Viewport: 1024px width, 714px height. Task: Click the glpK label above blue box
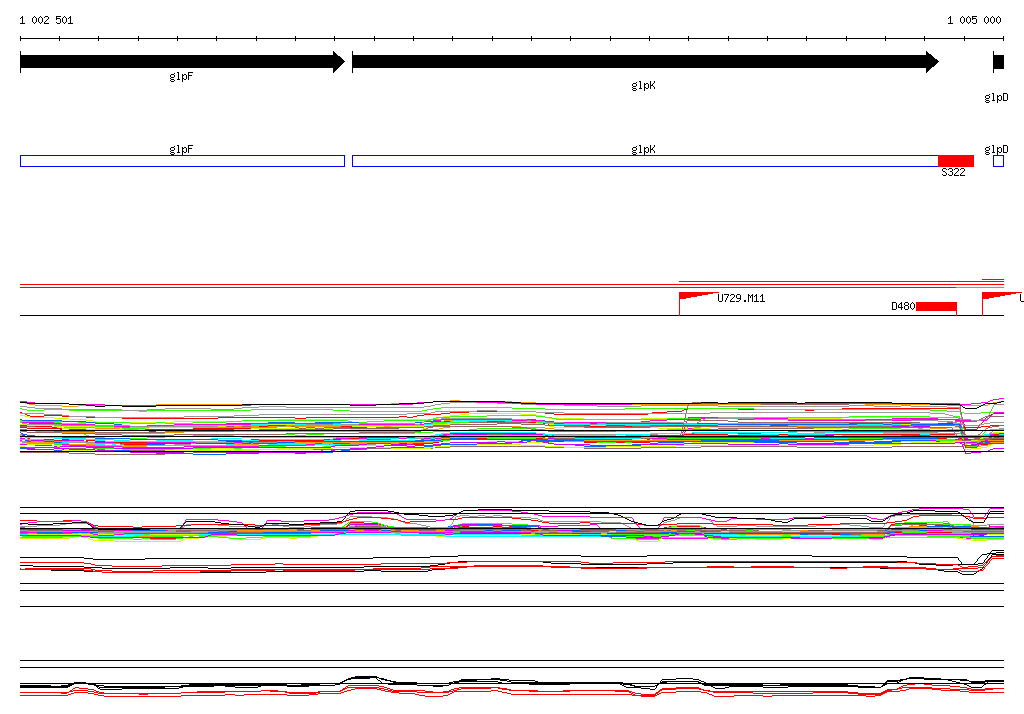click(x=643, y=150)
